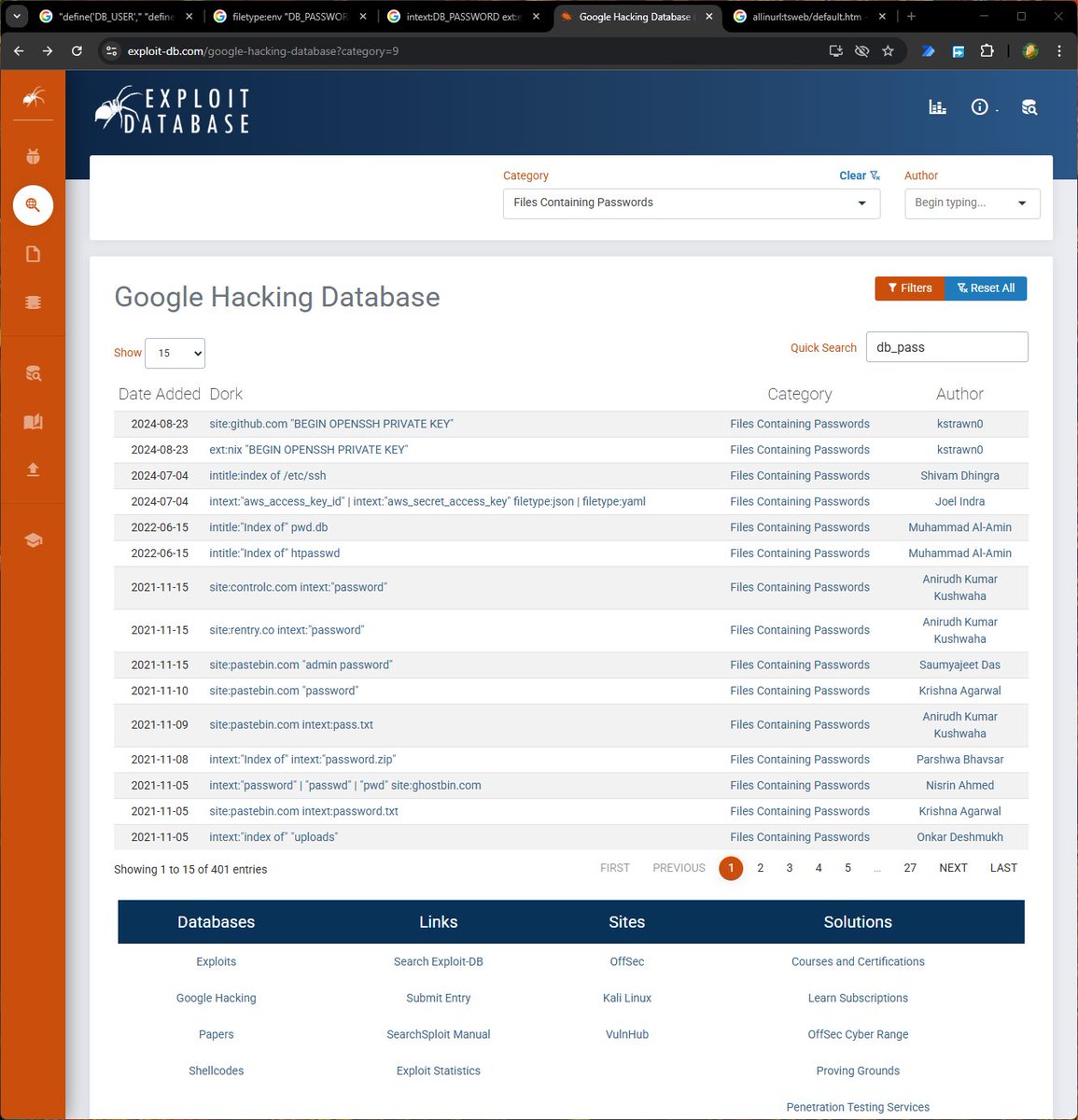
Task: Click Exploit Database header logo
Action: [173, 109]
